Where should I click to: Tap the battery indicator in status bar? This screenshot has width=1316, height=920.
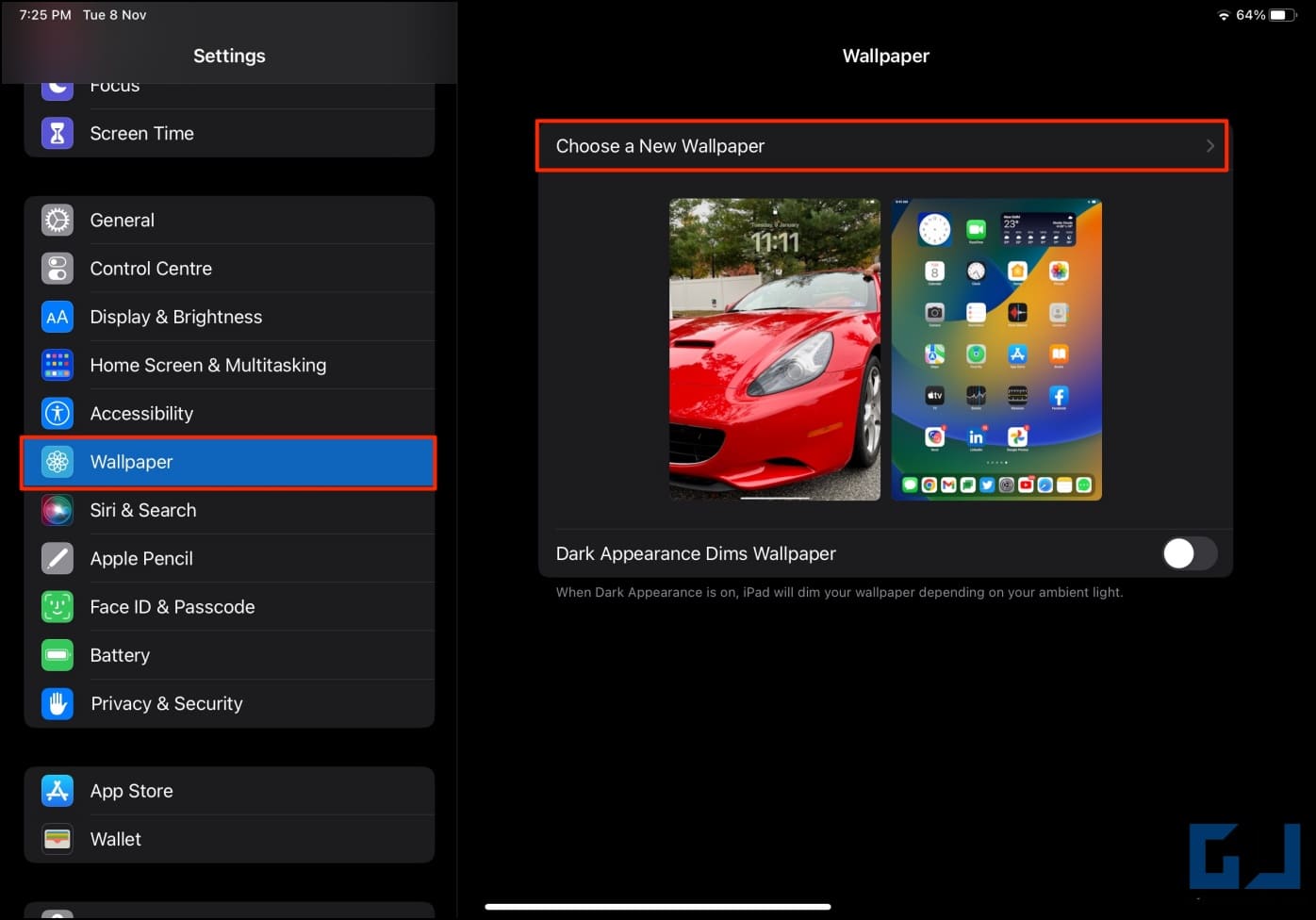[1283, 15]
